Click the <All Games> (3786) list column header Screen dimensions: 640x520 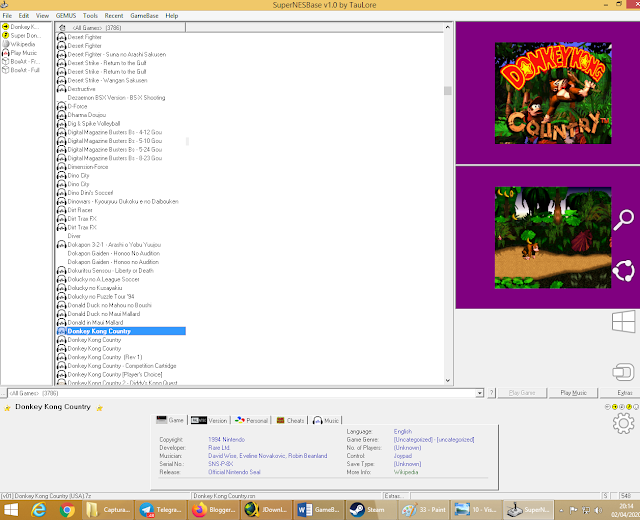[121, 27]
